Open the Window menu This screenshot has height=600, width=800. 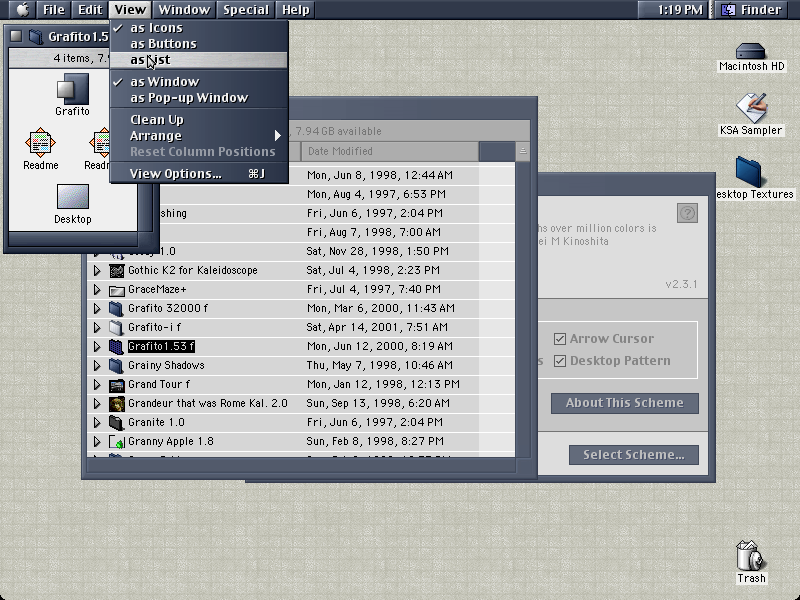coord(184,9)
